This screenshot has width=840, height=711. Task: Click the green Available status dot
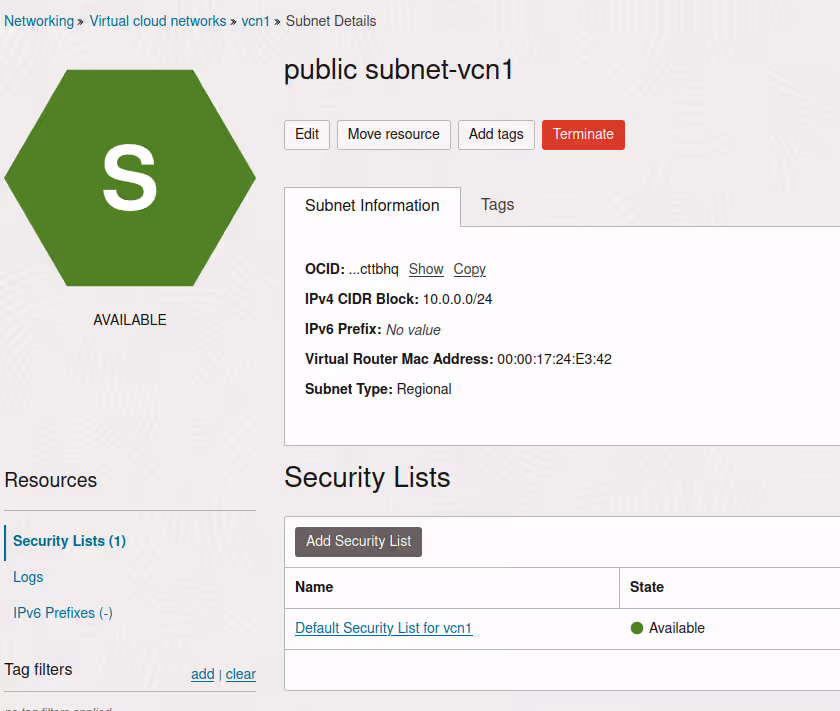pyautogui.click(x=636, y=628)
